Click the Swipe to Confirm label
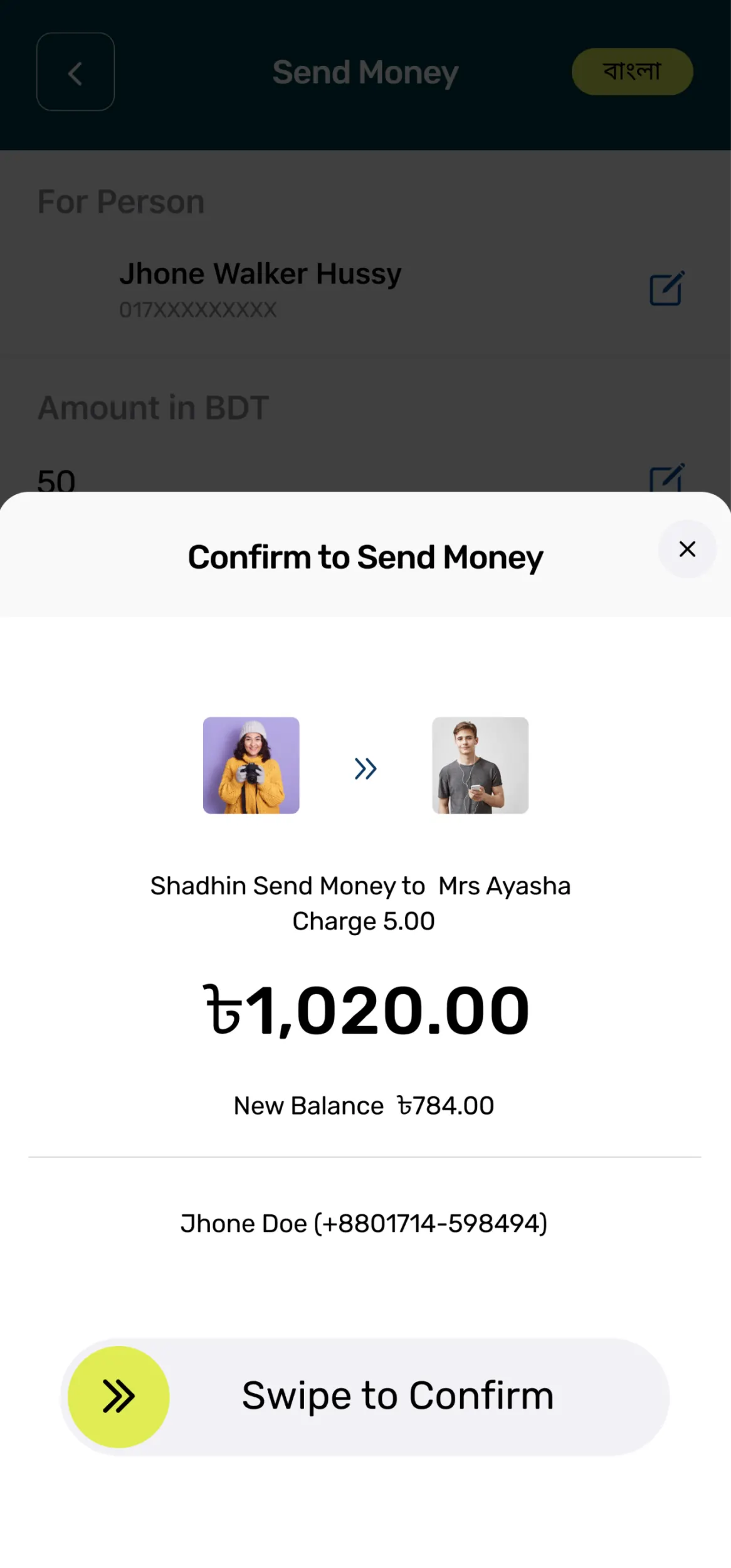The height and width of the screenshot is (1568, 731). (397, 1396)
